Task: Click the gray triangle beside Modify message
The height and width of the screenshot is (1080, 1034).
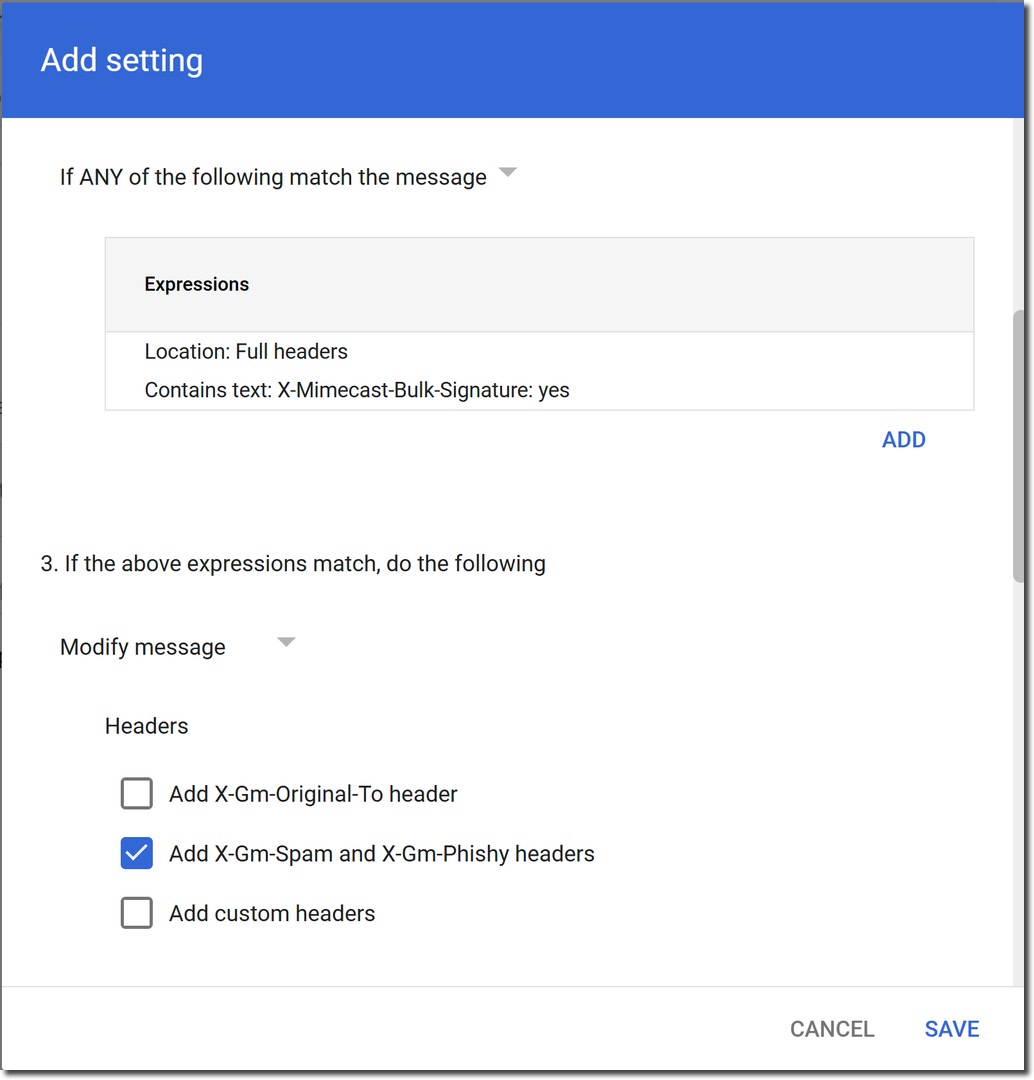Action: [x=286, y=641]
